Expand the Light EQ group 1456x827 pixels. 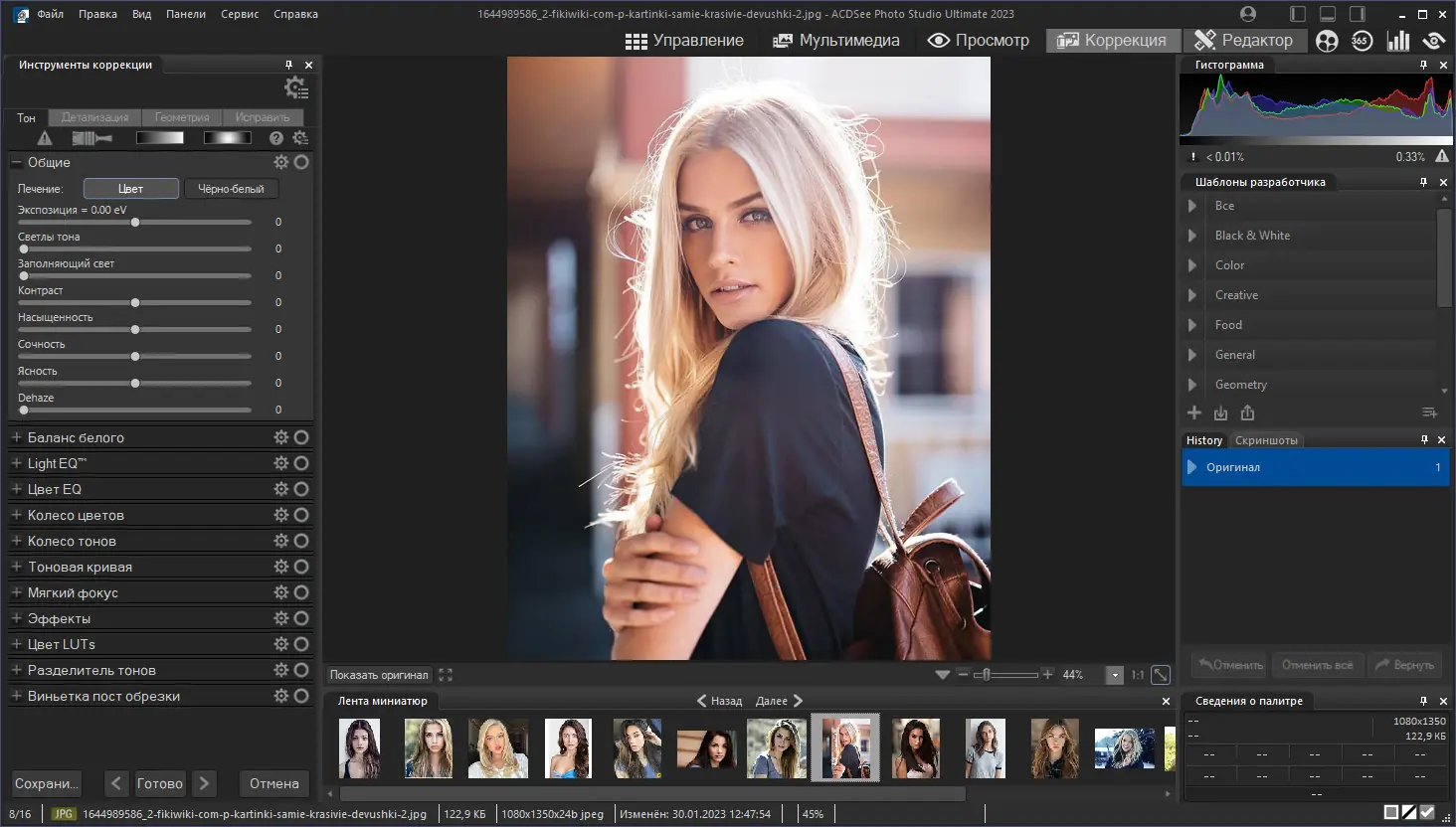click(16, 463)
